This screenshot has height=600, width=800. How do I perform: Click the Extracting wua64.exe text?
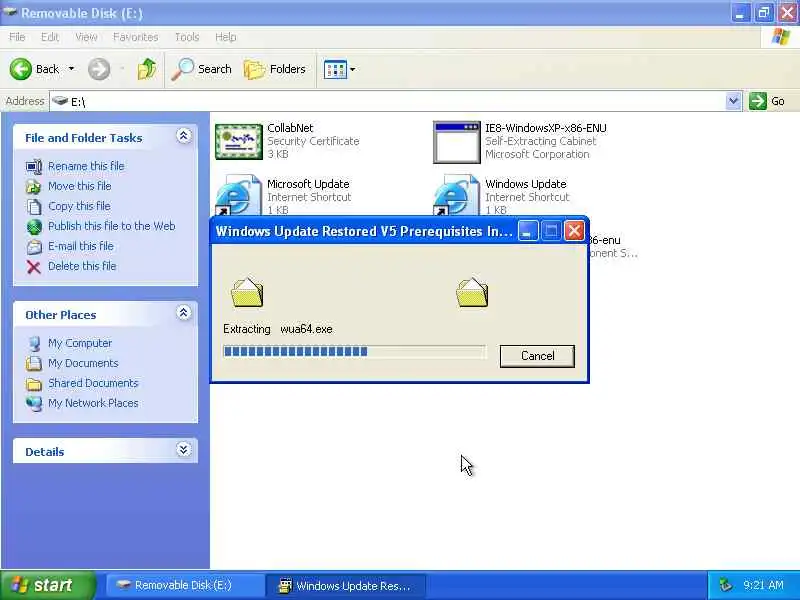click(278, 329)
